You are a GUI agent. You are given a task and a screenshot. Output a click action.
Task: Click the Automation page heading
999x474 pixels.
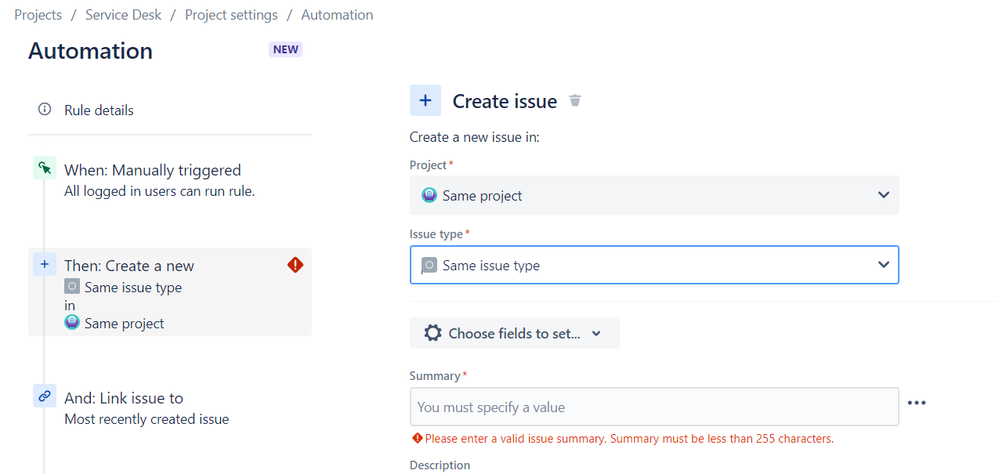point(90,51)
